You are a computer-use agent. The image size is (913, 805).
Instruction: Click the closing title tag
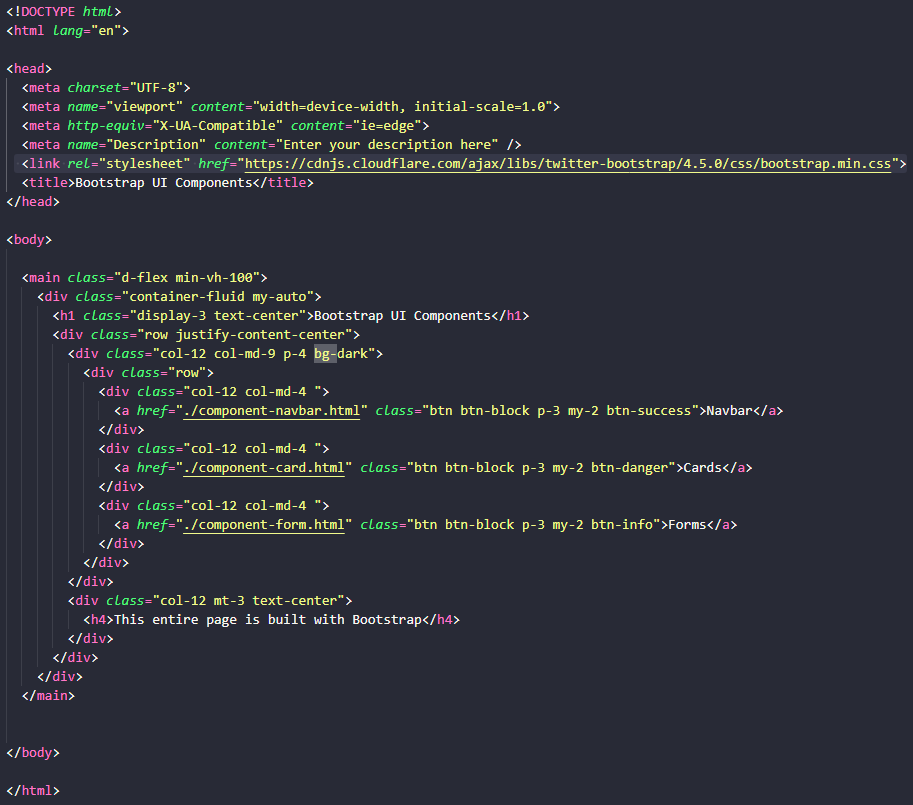283,183
